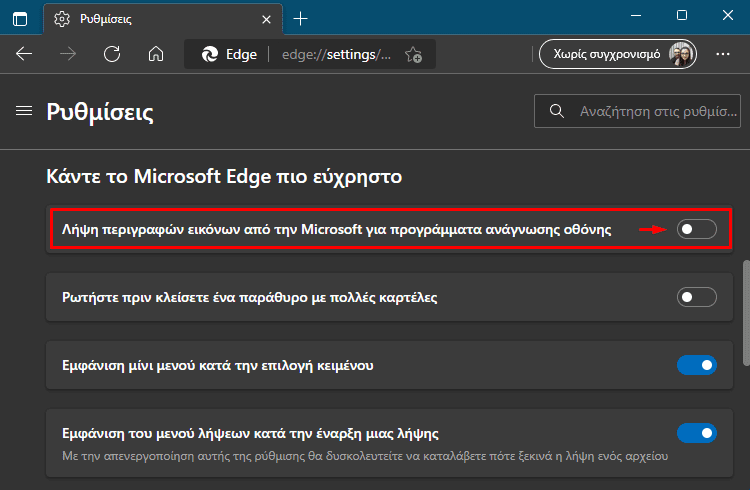
Task: Close the Ρυθμίσεις tab
Action: [266, 20]
